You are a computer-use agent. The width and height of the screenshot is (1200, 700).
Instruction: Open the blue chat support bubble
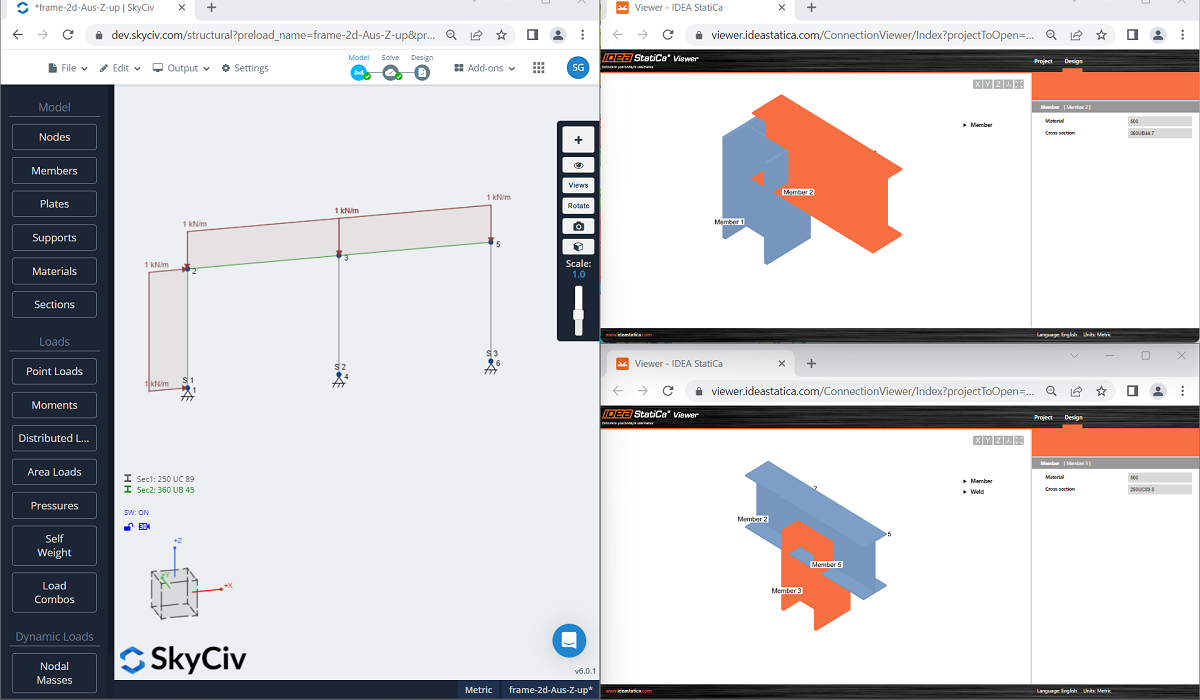[x=569, y=640]
